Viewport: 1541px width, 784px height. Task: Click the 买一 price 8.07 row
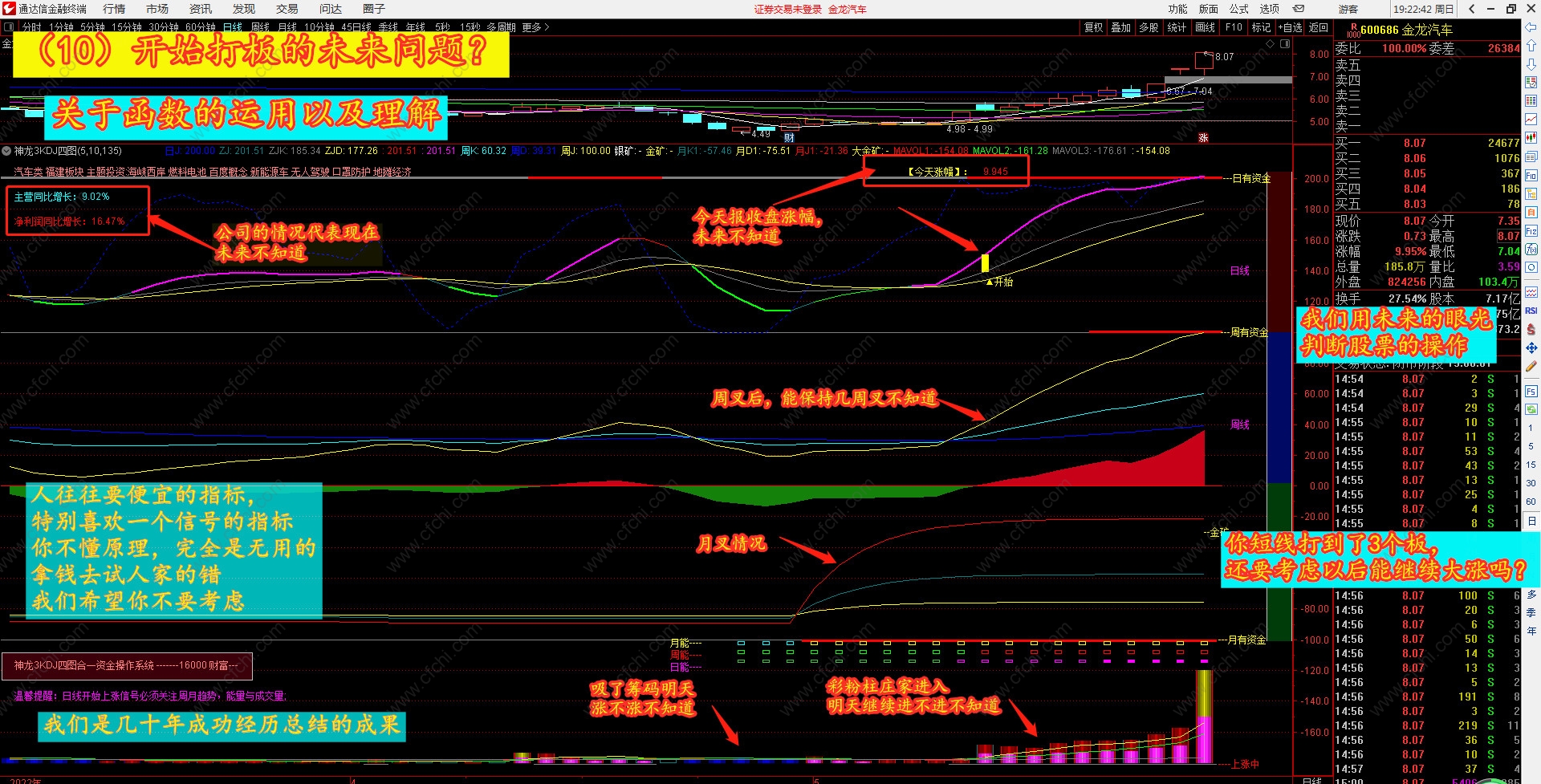1427,143
